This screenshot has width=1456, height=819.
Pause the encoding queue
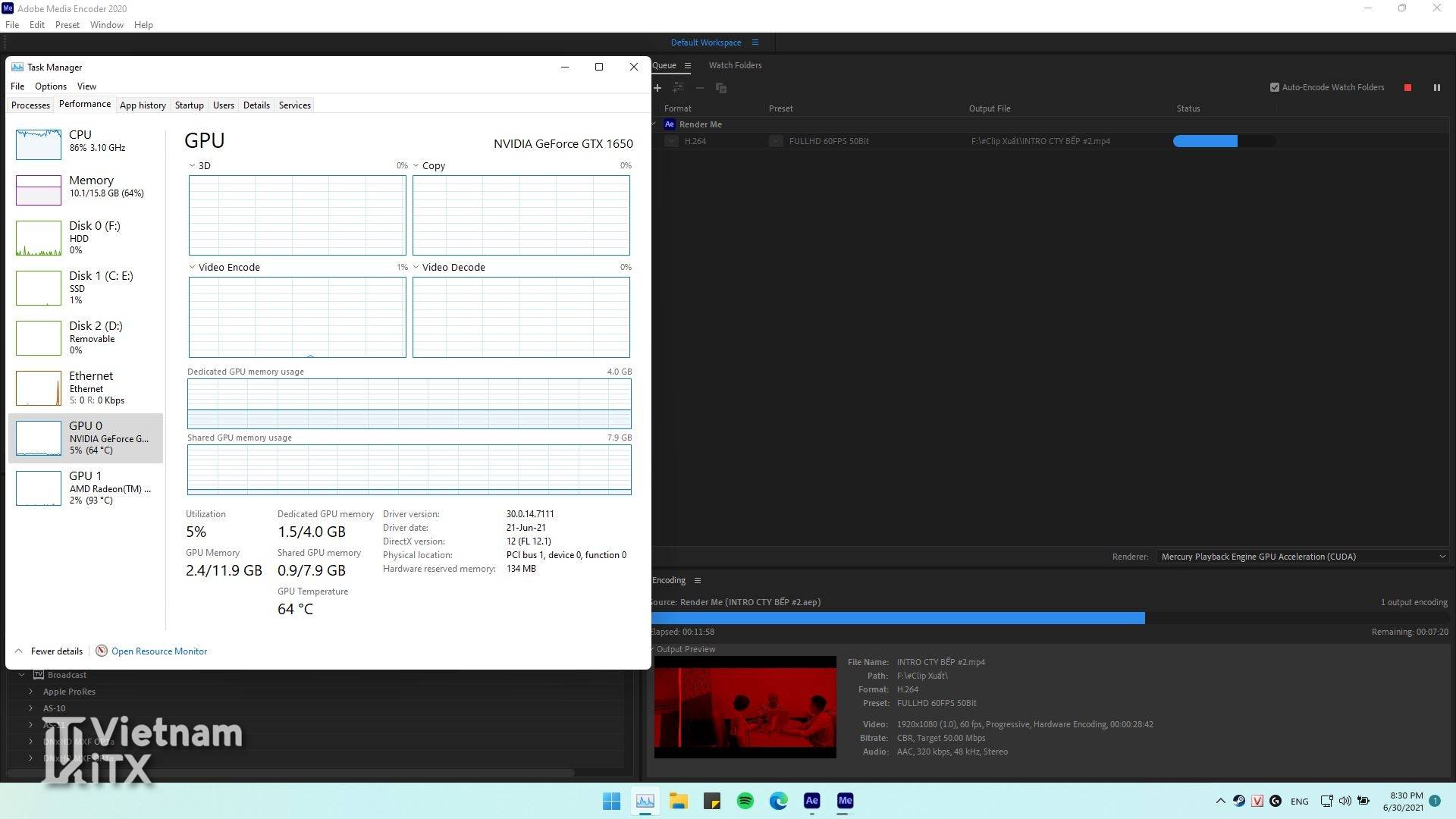click(x=1436, y=88)
